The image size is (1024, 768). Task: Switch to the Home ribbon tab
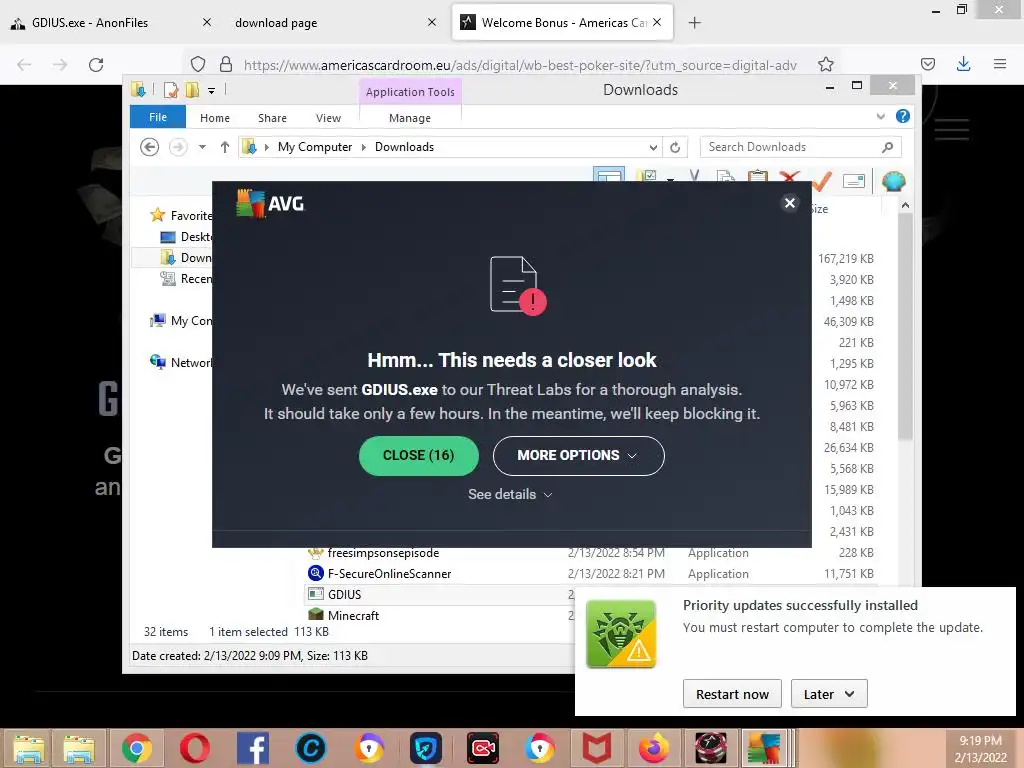point(215,118)
